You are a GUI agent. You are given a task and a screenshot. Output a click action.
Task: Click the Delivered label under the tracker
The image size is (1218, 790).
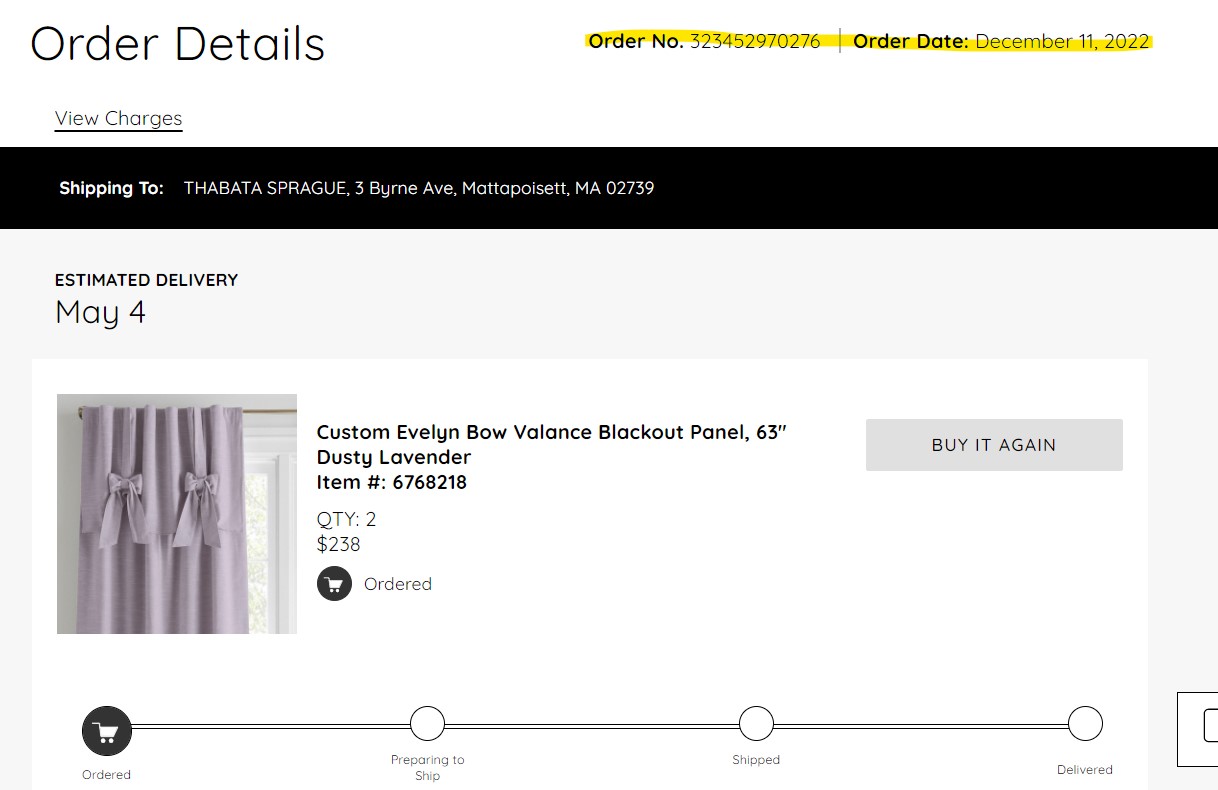(1085, 769)
